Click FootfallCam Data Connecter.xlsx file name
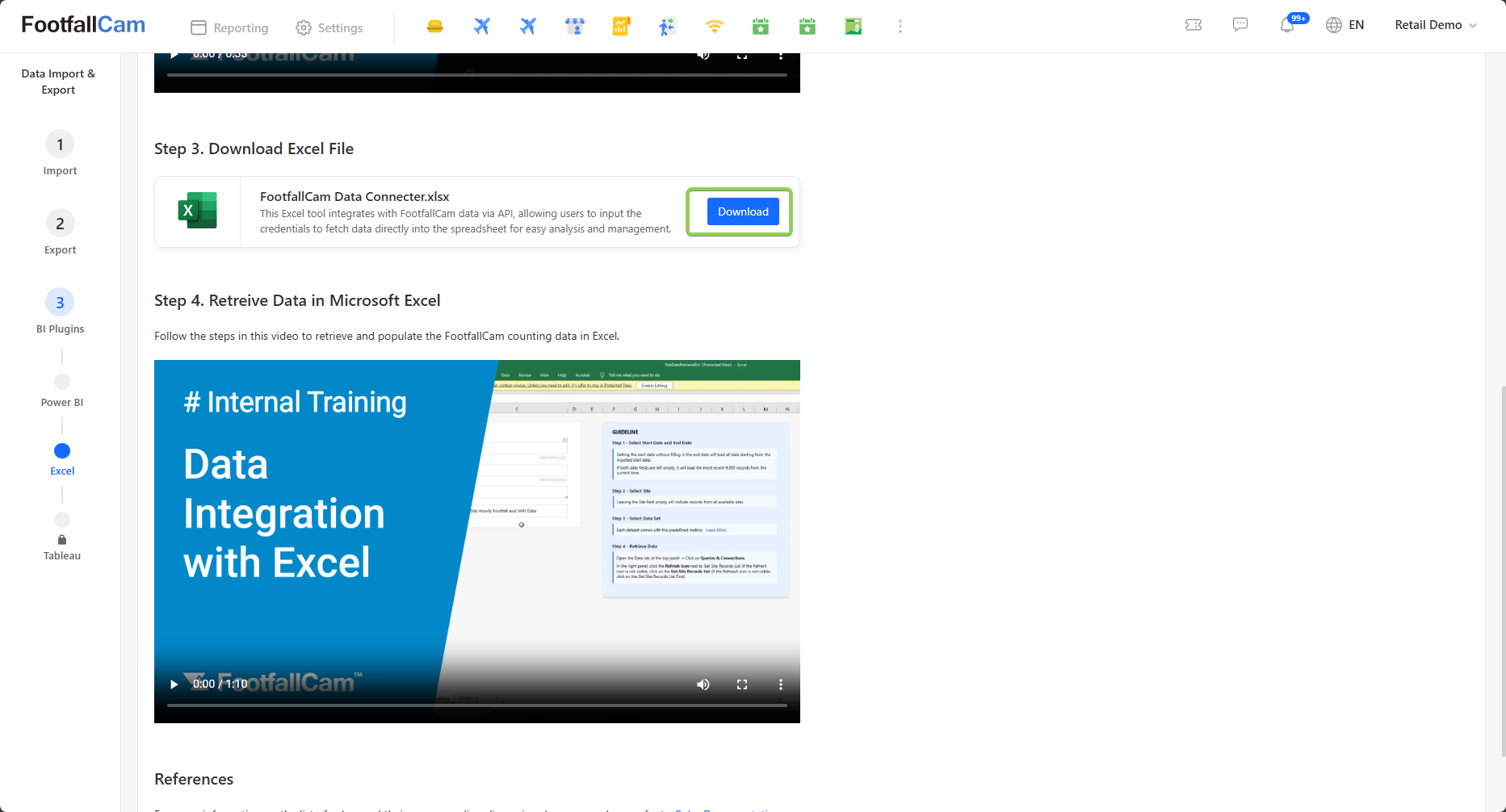 tap(354, 196)
